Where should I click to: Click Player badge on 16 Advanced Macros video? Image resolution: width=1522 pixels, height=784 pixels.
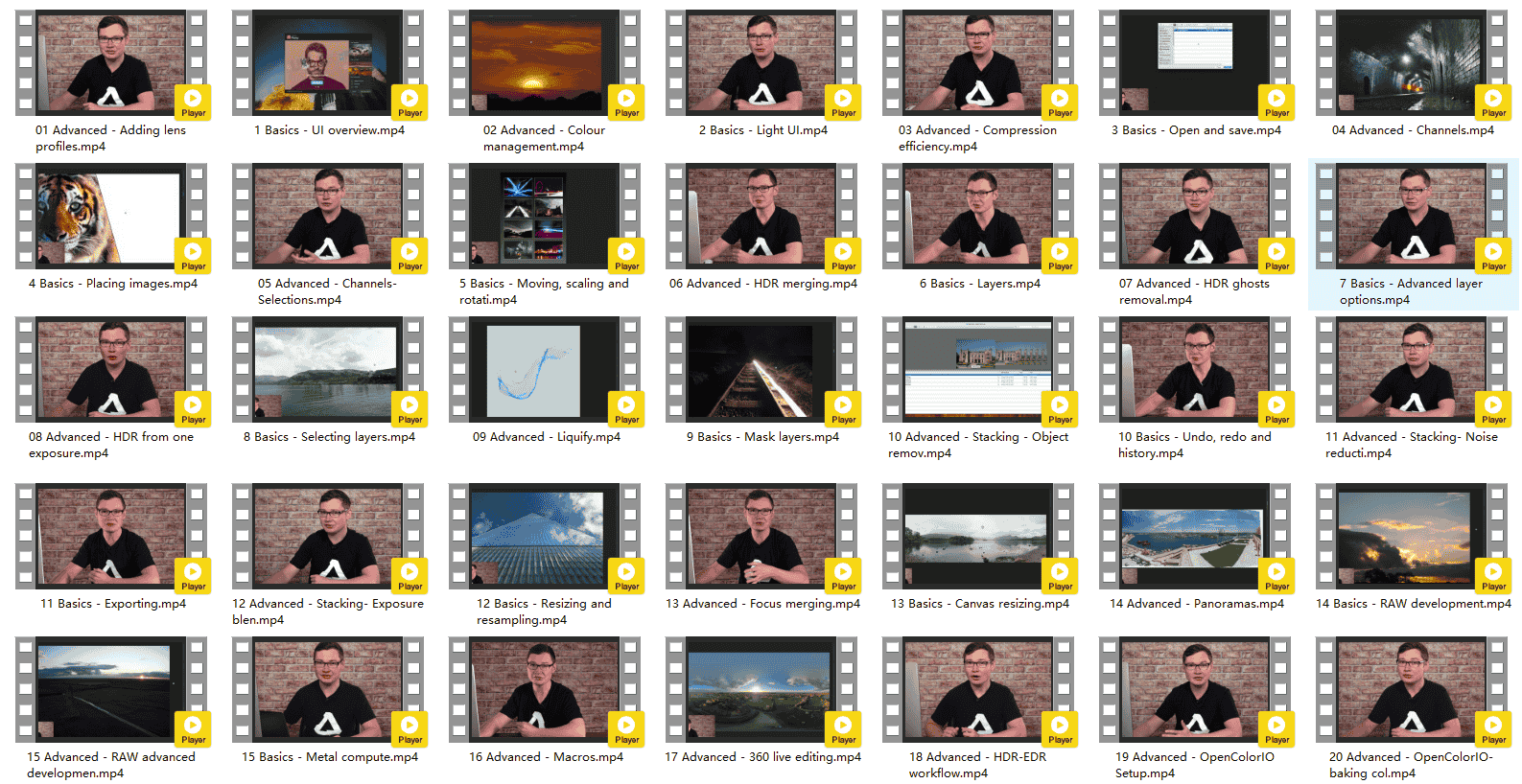pyautogui.click(x=626, y=728)
